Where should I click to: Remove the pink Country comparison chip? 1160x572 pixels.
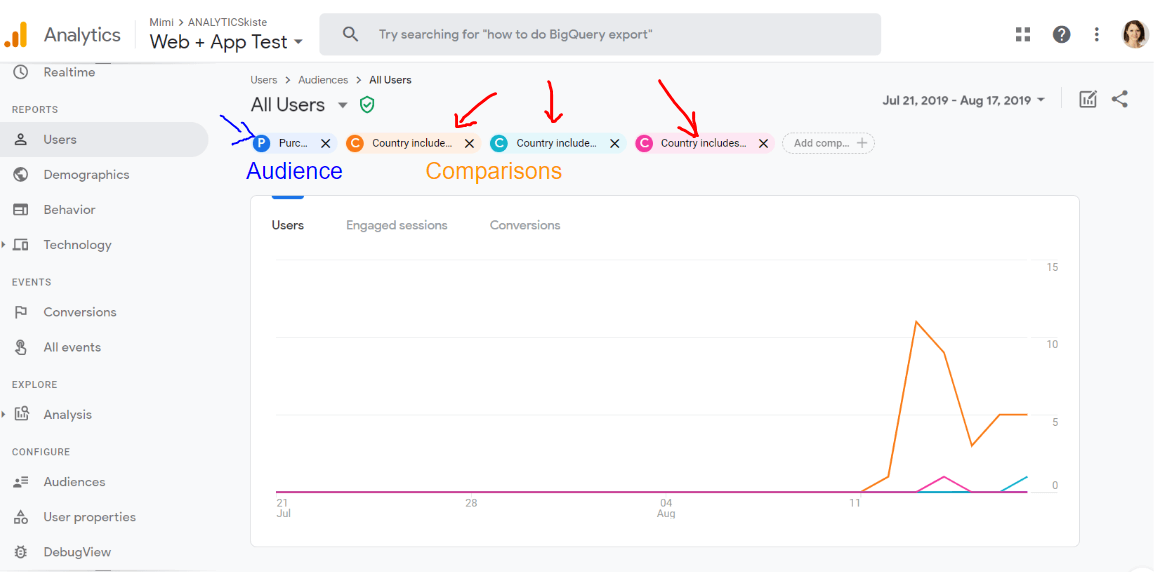(763, 144)
